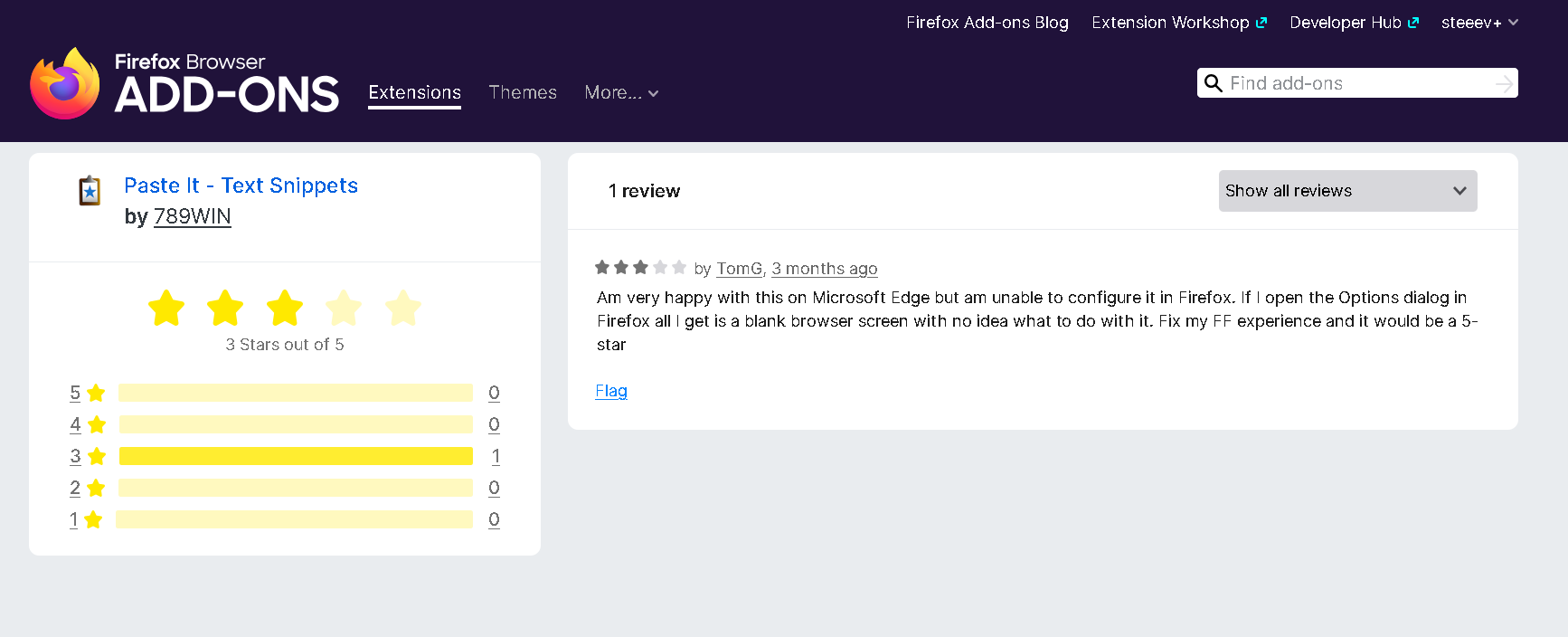Open the Show all reviews dropdown
The width and height of the screenshot is (1568, 637).
pyautogui.click(x=1347, y=191)
